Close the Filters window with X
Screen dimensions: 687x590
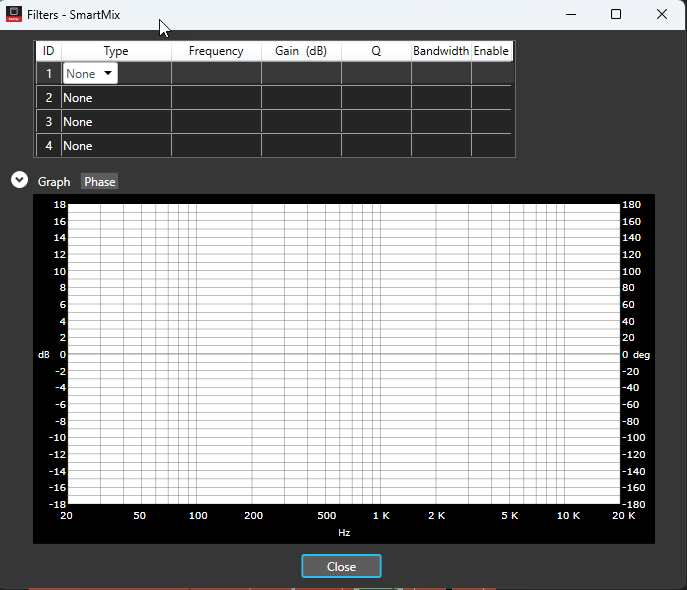[662, 14]
